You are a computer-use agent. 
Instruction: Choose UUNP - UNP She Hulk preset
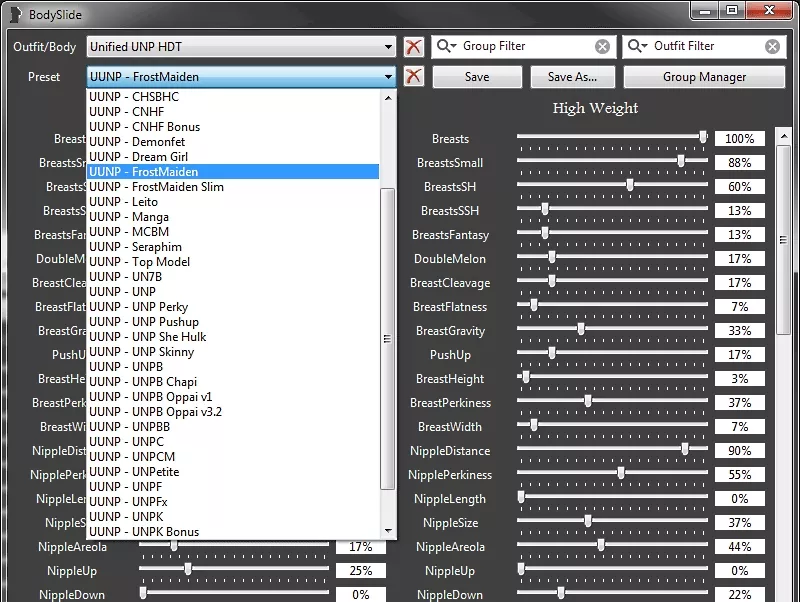tap(233, 337)
